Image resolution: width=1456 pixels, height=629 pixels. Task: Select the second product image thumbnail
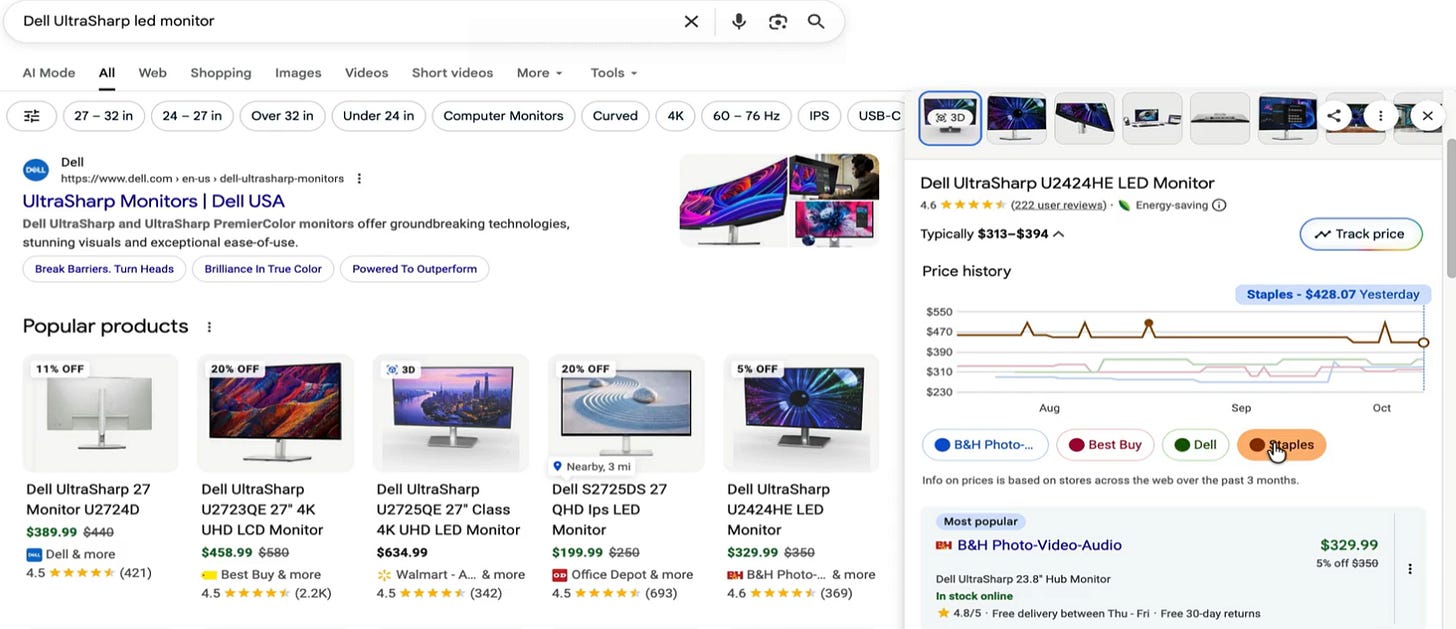click(1017, 118)
